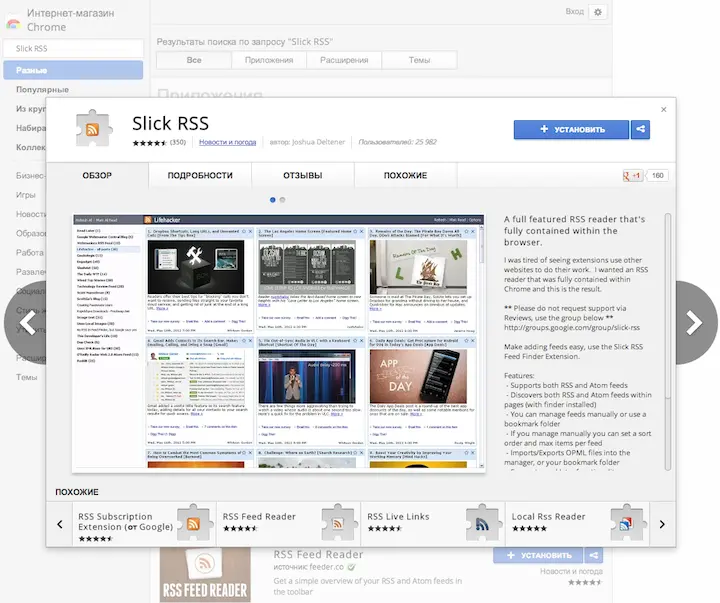Open RSS Feed Reader similar item title
The width and height of the screenshot is (720, 603).
pos(259,517)
